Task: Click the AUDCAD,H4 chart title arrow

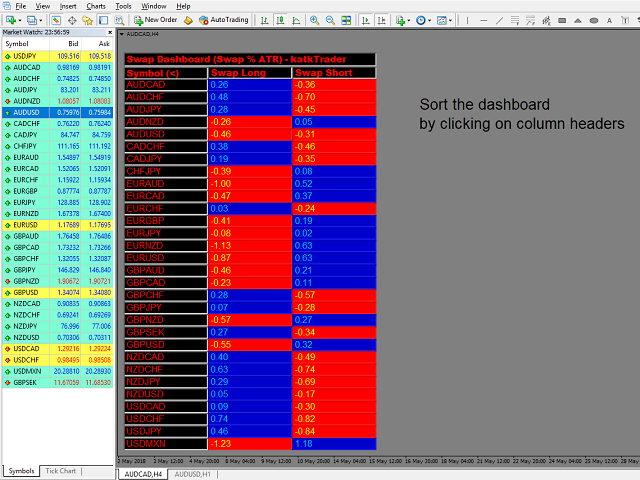Action: pyautogui.click(x=121, y=34)
